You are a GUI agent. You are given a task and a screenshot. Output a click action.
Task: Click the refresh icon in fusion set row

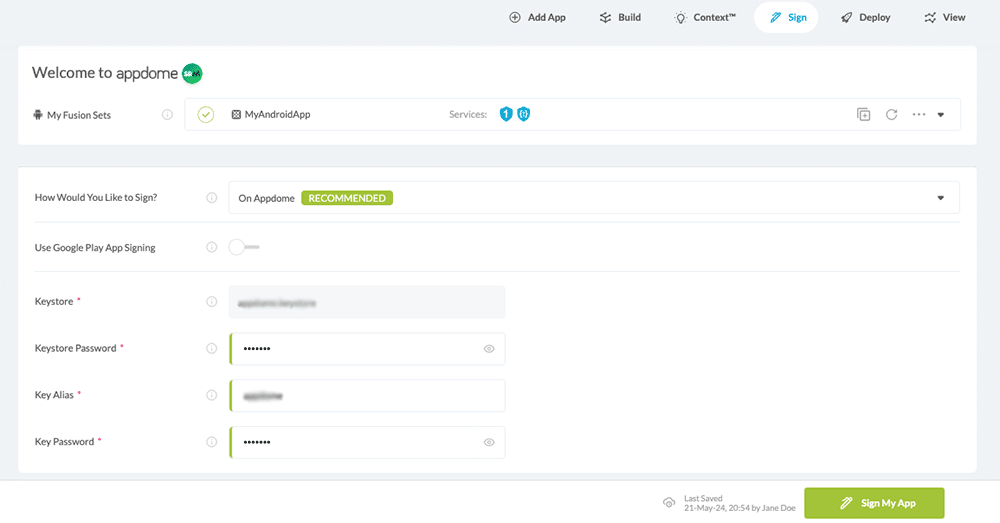(891, 115)
